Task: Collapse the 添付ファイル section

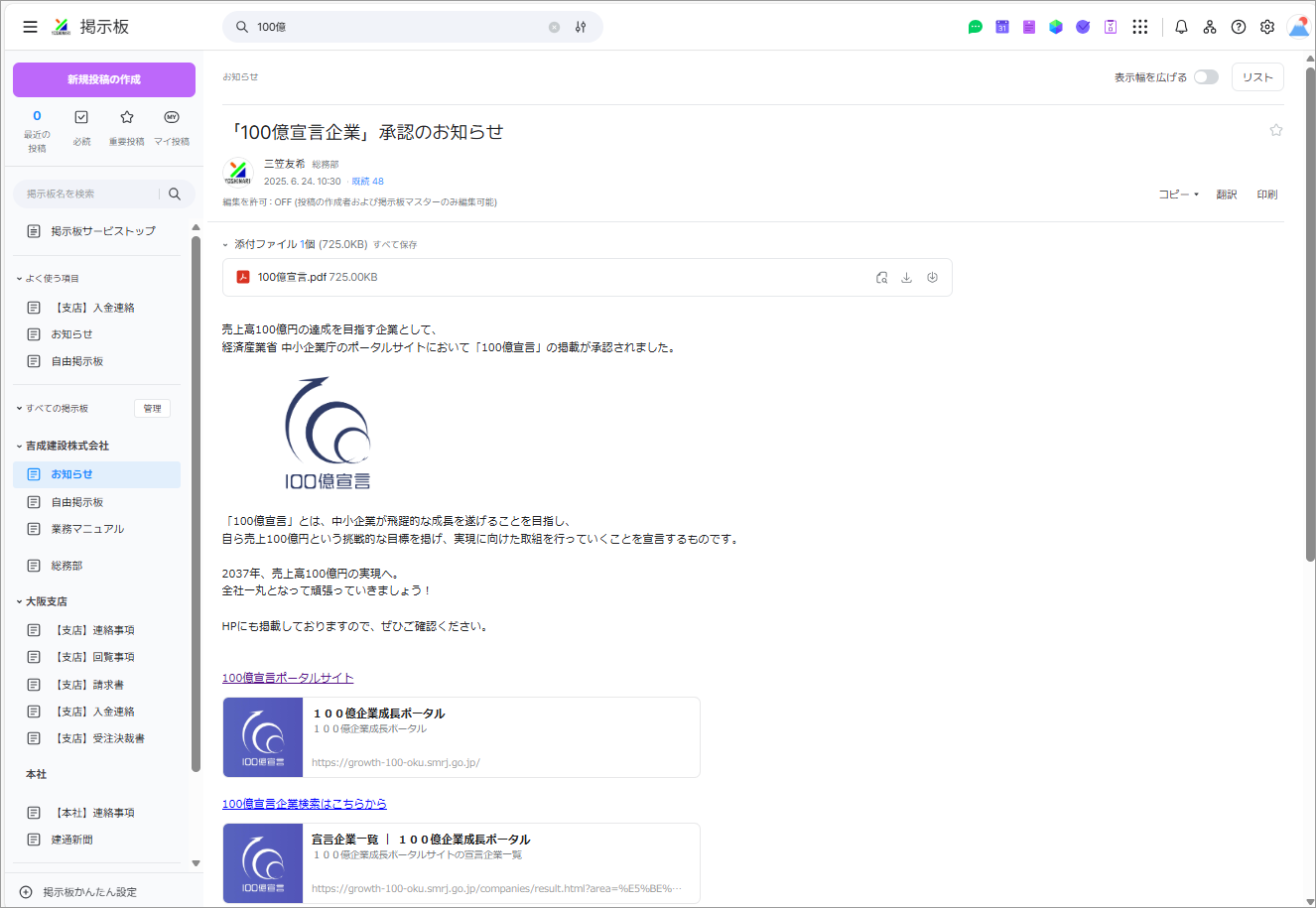Action: 226,244
